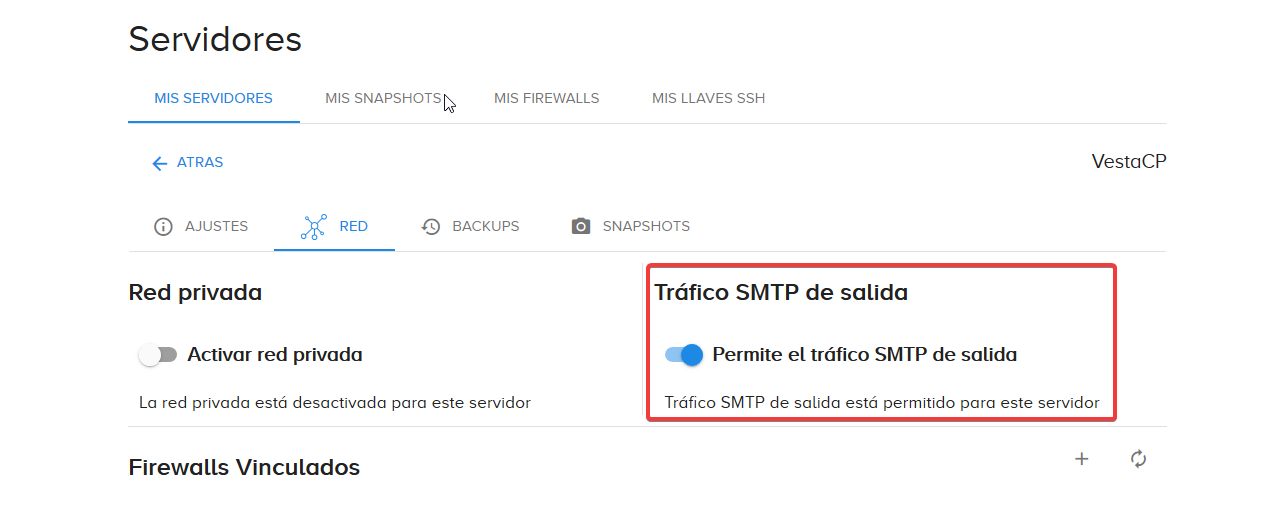The height and width of the screenshot is (513, 1282).
Task: Click the VestaCP server name
Action: tap(1129, 161)
